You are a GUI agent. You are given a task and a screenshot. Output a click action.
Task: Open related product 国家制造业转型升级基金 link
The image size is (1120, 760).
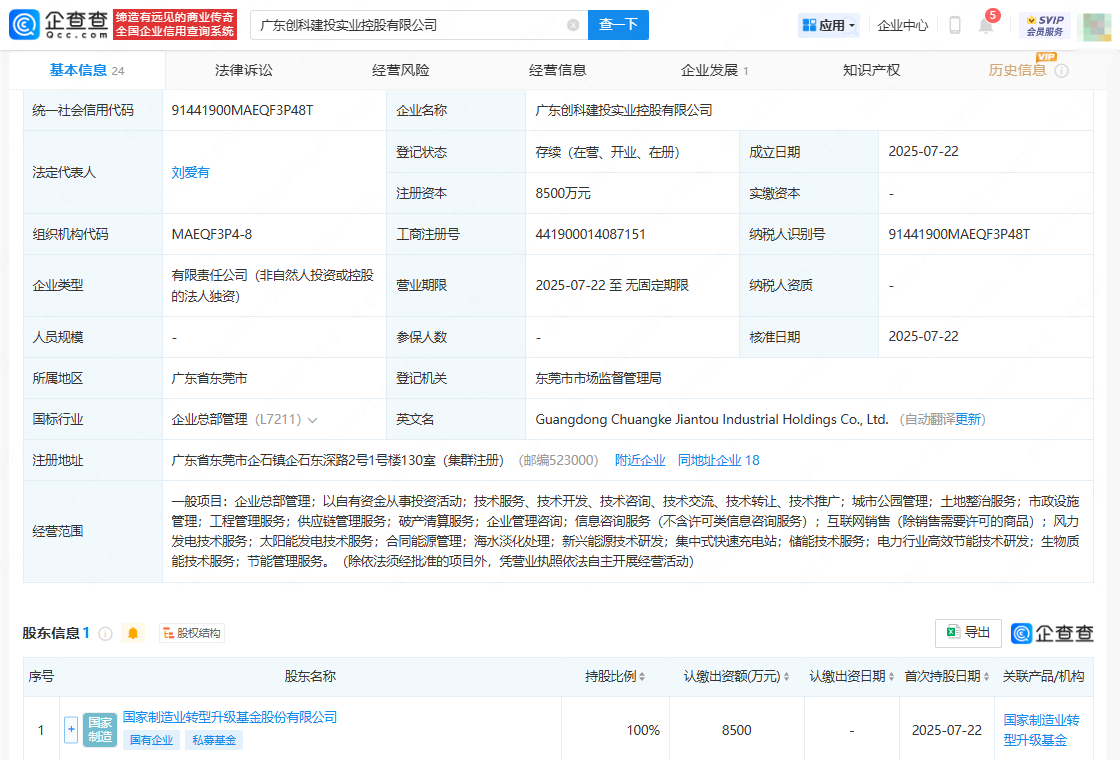[1041, 730]
